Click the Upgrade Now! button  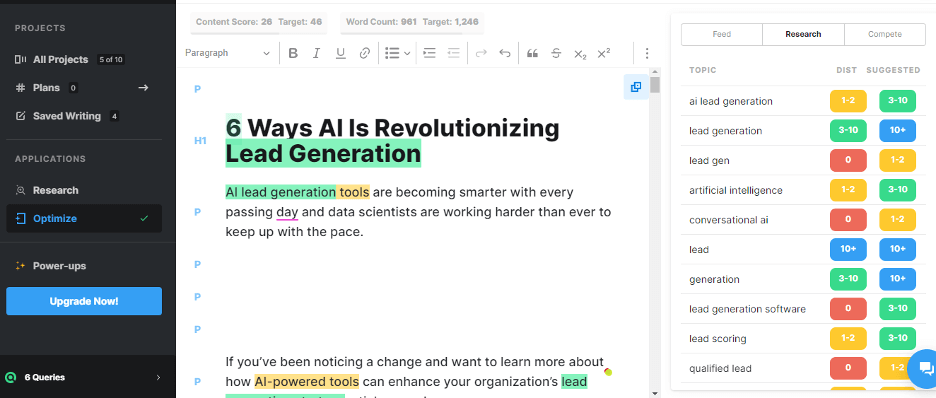point(84,301)
